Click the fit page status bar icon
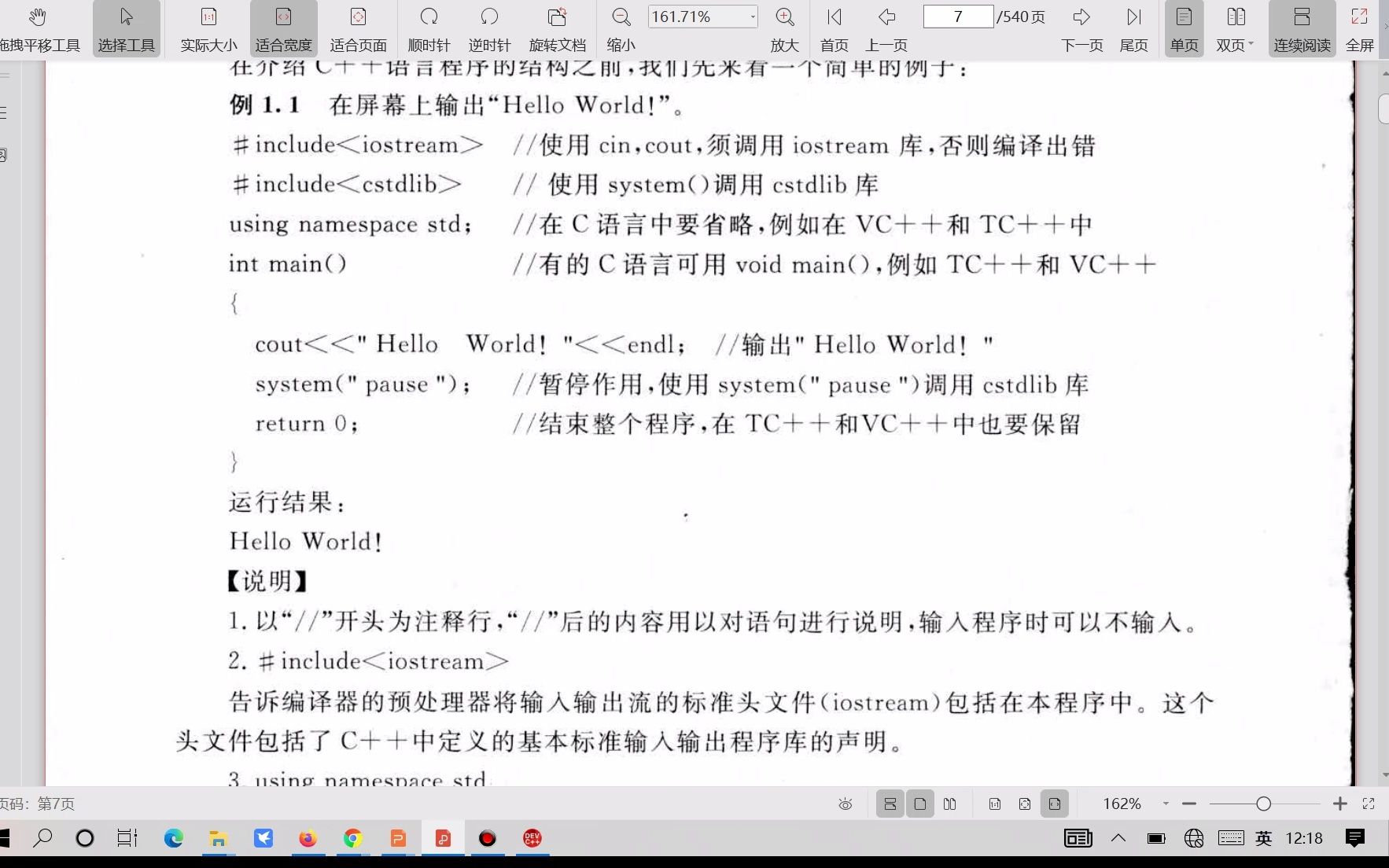The width and height of the screenshot is (1389, 868). [x=1025, y=804]
